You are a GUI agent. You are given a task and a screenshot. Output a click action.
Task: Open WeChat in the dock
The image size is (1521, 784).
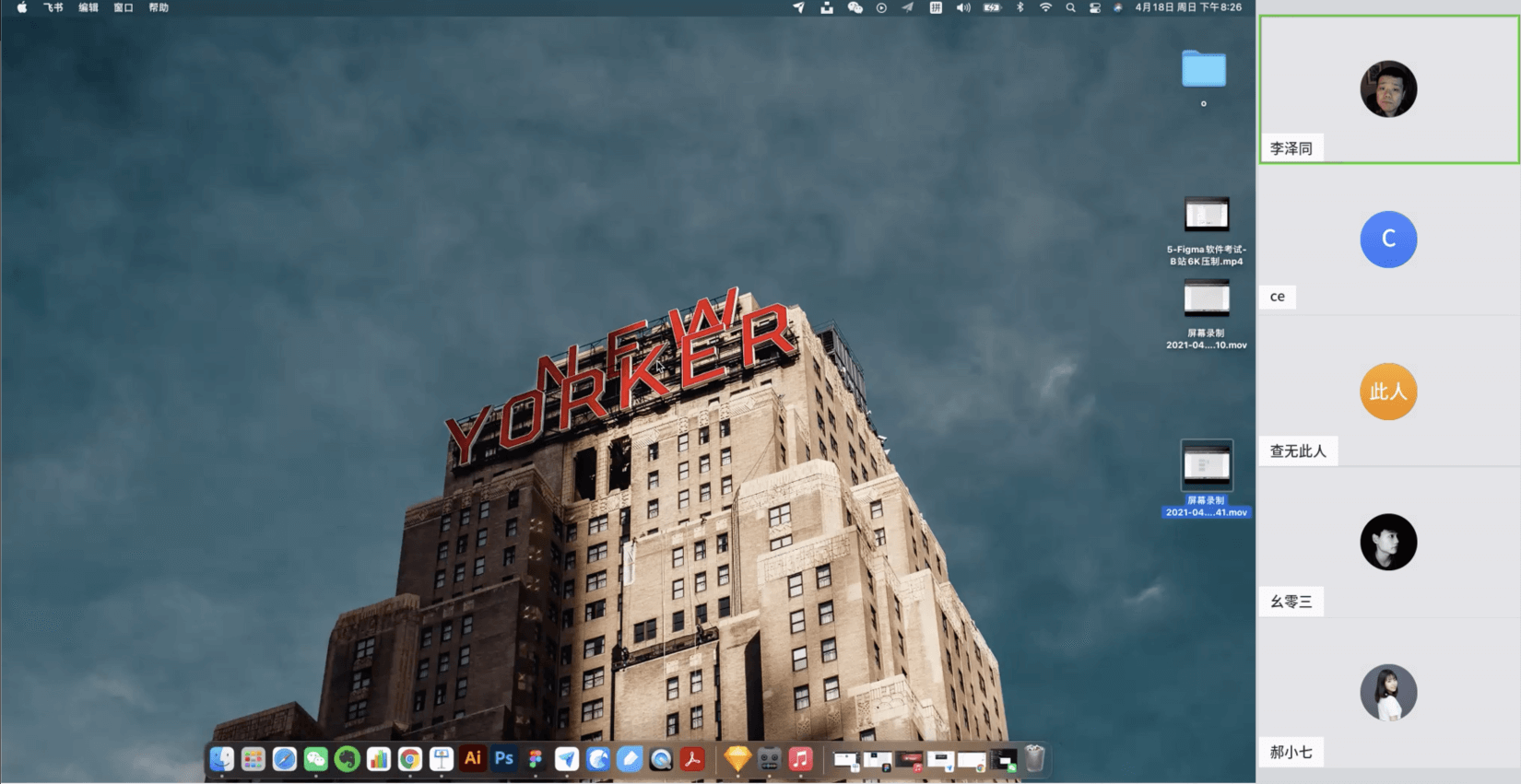315,759
